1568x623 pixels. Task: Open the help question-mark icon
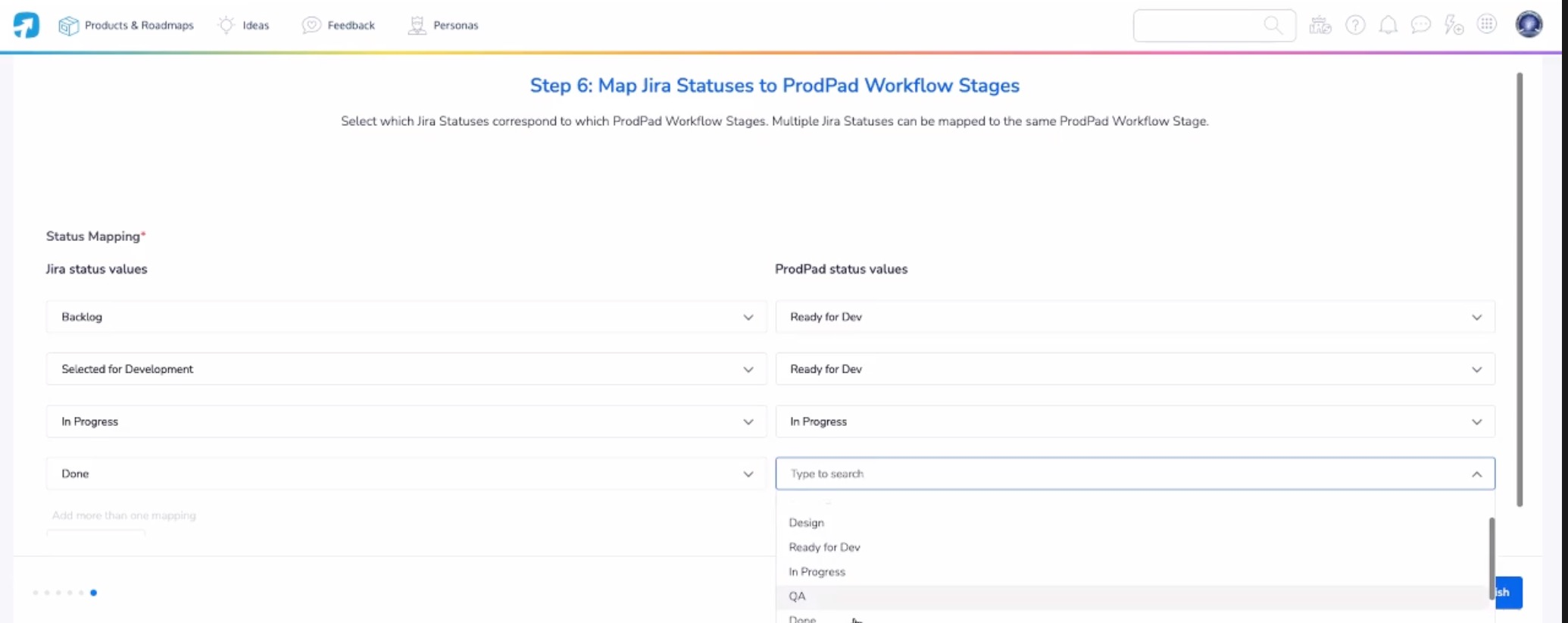[x=1355, y=24]
